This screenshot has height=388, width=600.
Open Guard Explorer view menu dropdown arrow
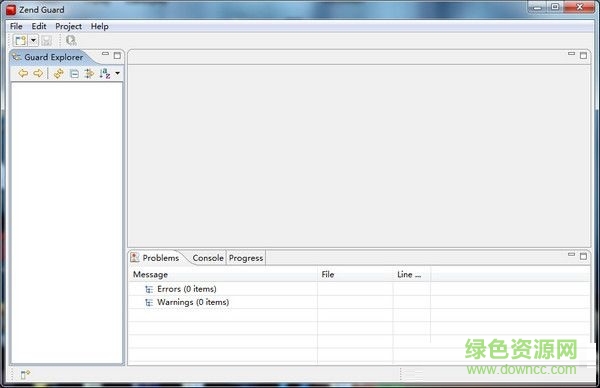[x=117, y=73]
